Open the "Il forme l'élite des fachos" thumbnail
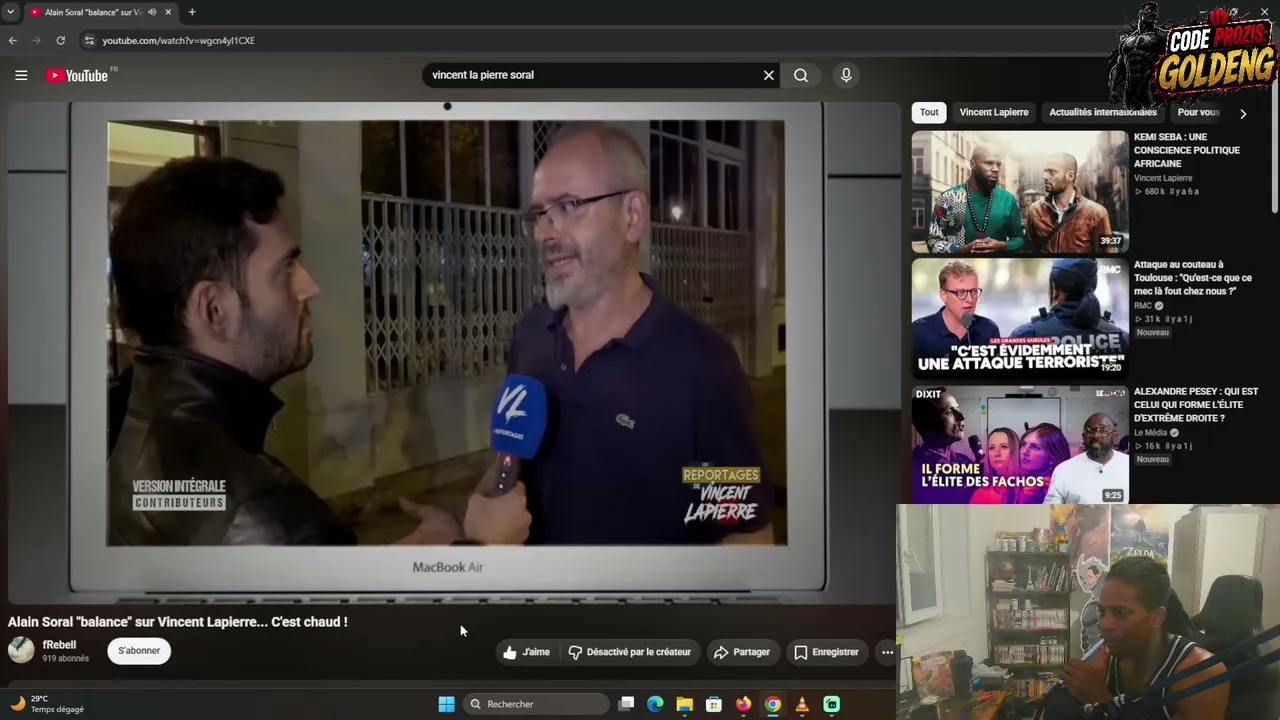 pyautogui.click(x=1019, y=446)
